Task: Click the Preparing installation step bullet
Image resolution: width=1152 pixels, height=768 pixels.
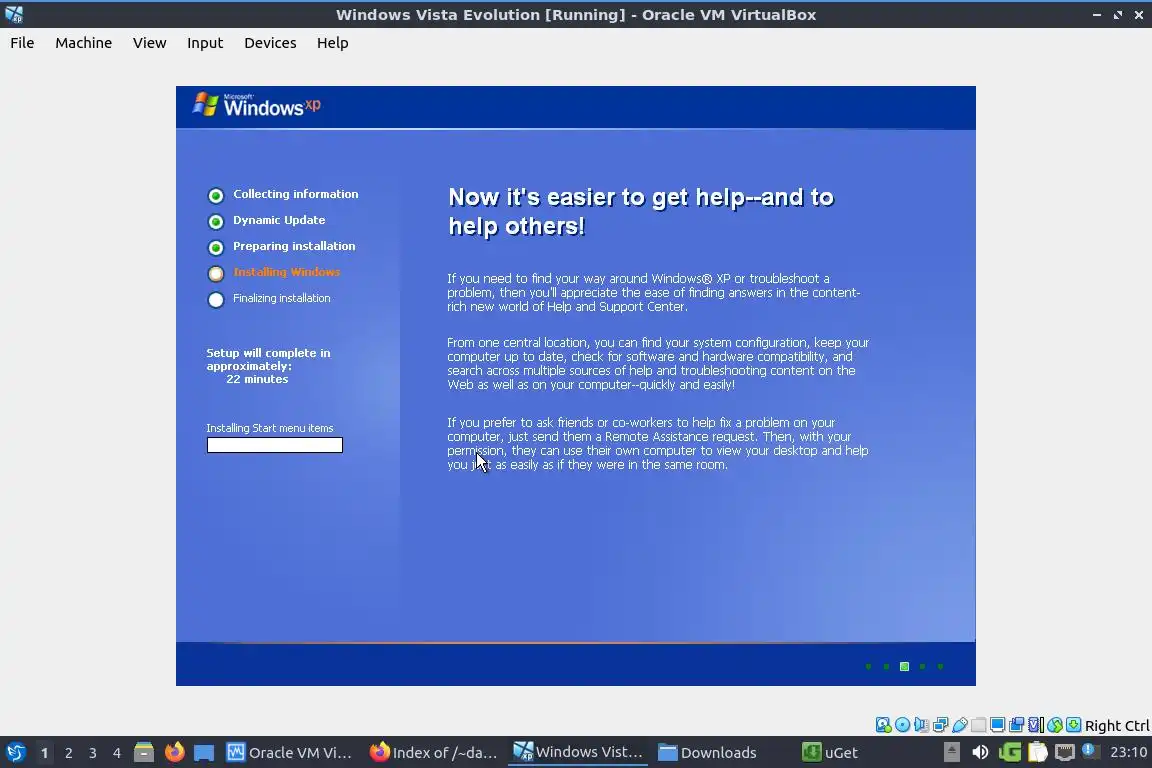Action: click(215, 248)
